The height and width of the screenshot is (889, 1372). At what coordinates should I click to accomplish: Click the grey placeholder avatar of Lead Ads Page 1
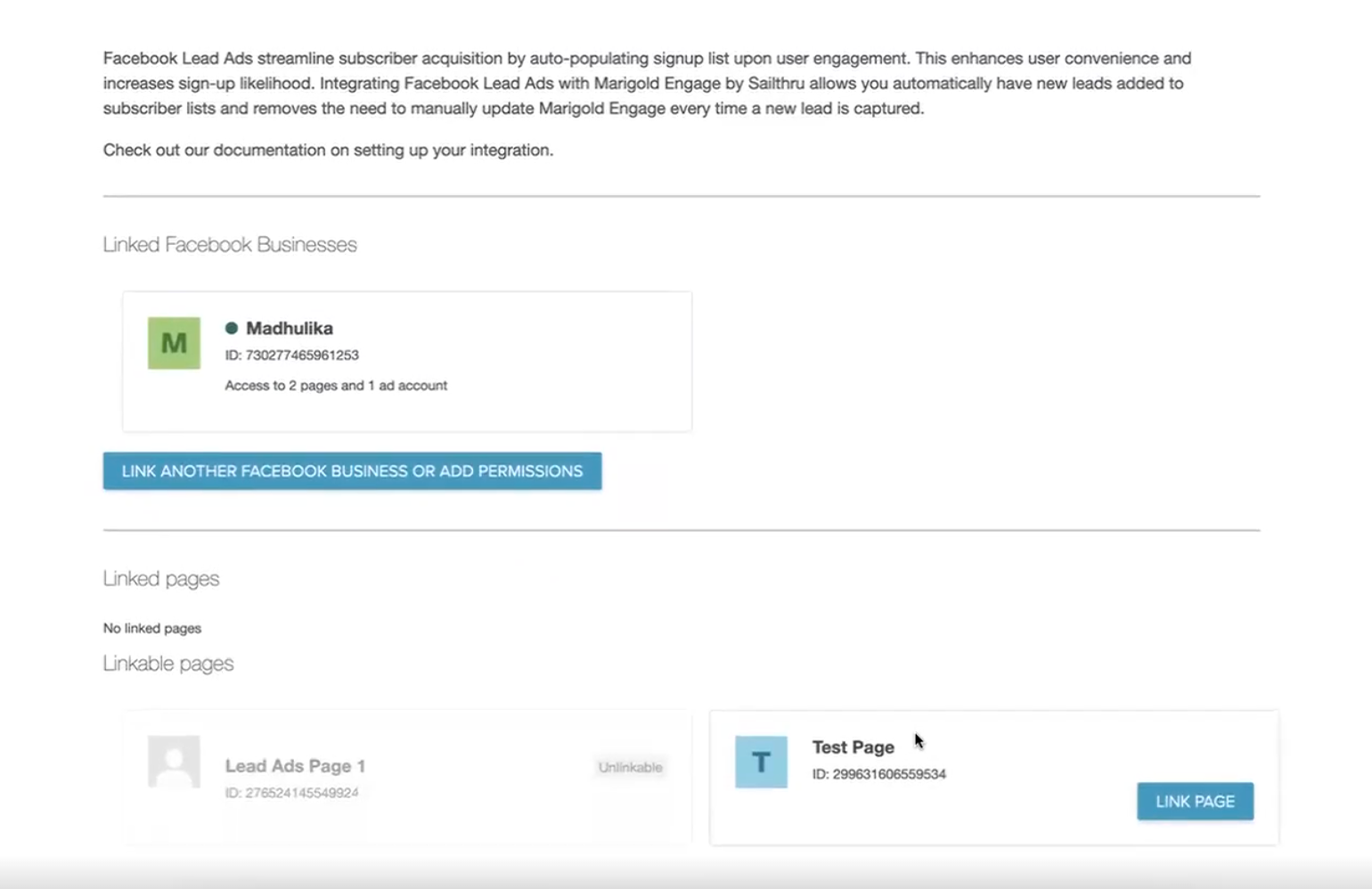tap(174, 762)
